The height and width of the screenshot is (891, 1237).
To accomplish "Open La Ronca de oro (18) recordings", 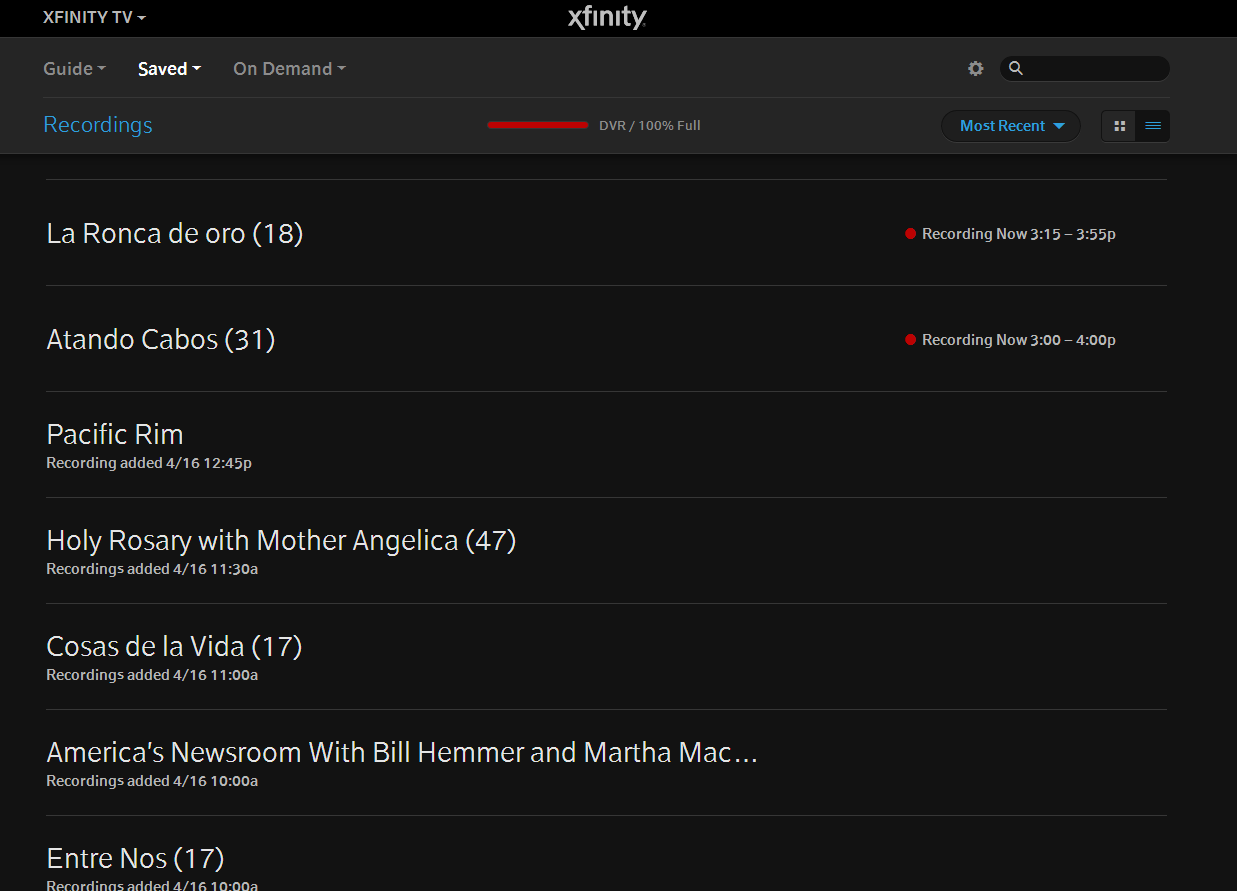I will (x=175, y=234).
